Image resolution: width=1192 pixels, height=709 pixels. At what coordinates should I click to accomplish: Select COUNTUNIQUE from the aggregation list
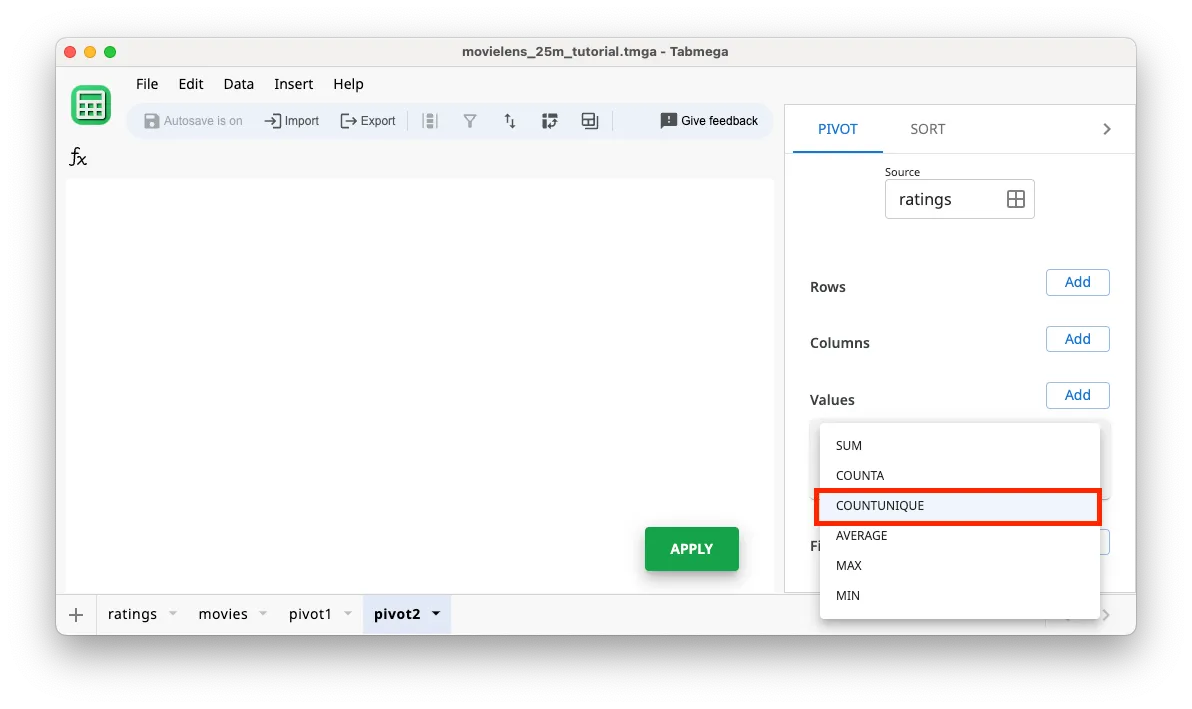click(880, 506)
